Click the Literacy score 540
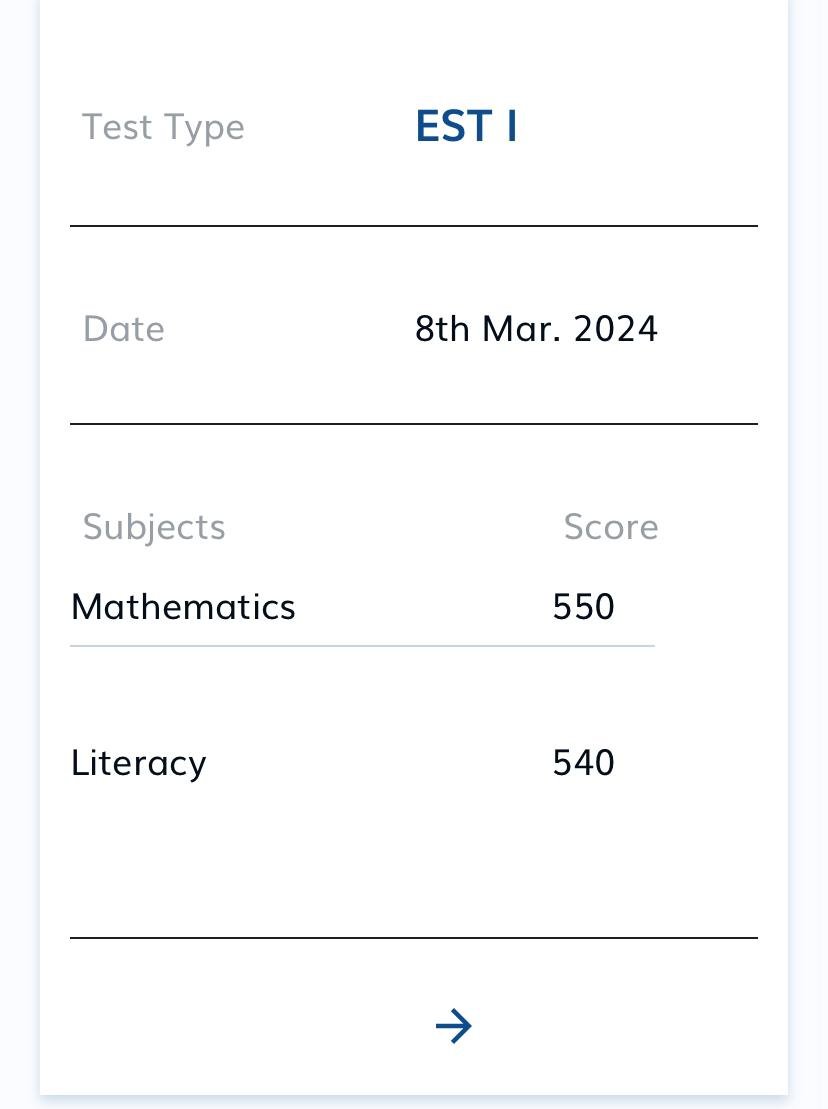 (x=583, y=762)
